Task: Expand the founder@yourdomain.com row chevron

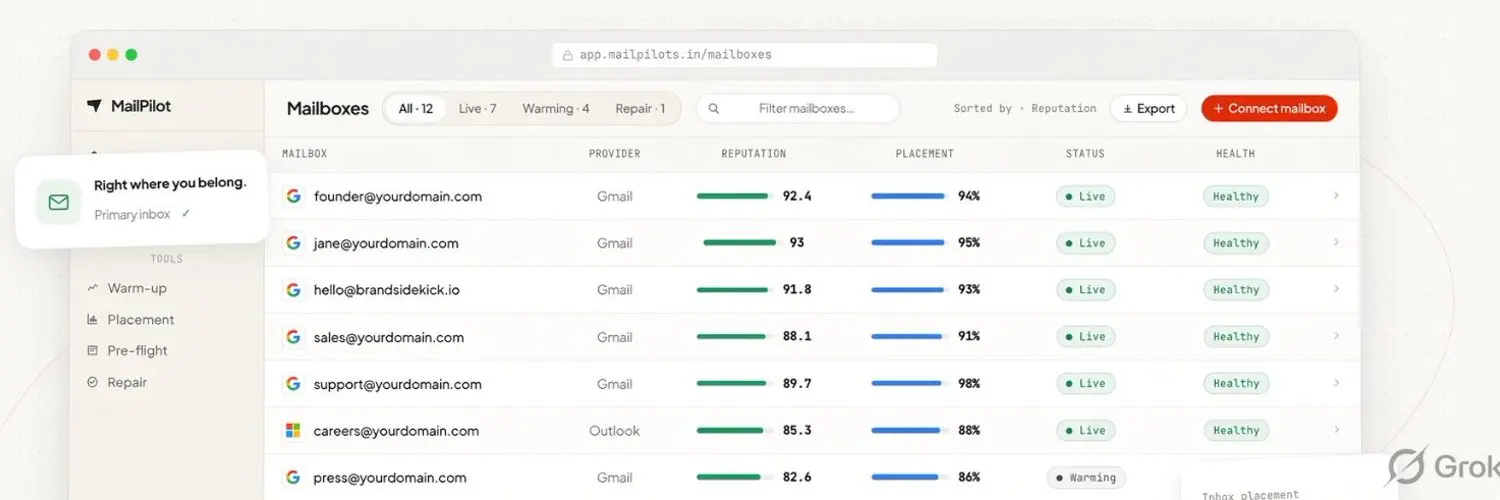Action: click(1336, 196)
